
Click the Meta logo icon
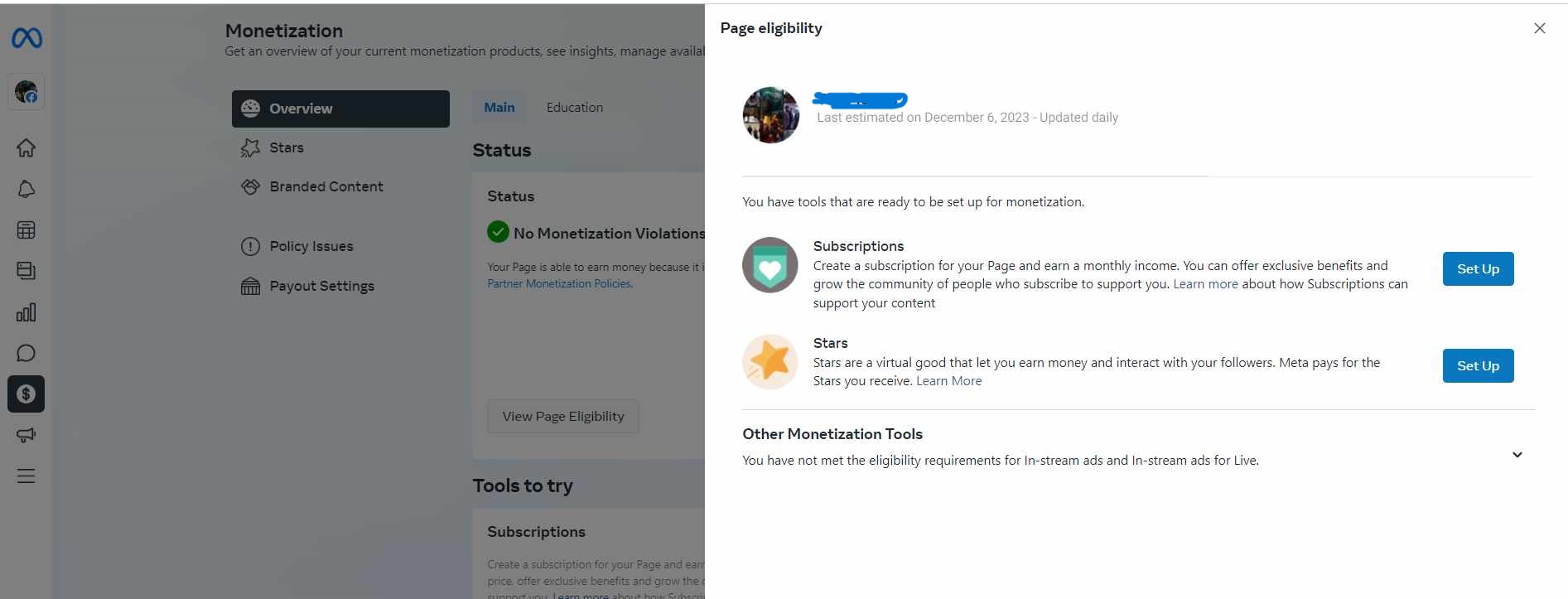(x=27, y=38)
